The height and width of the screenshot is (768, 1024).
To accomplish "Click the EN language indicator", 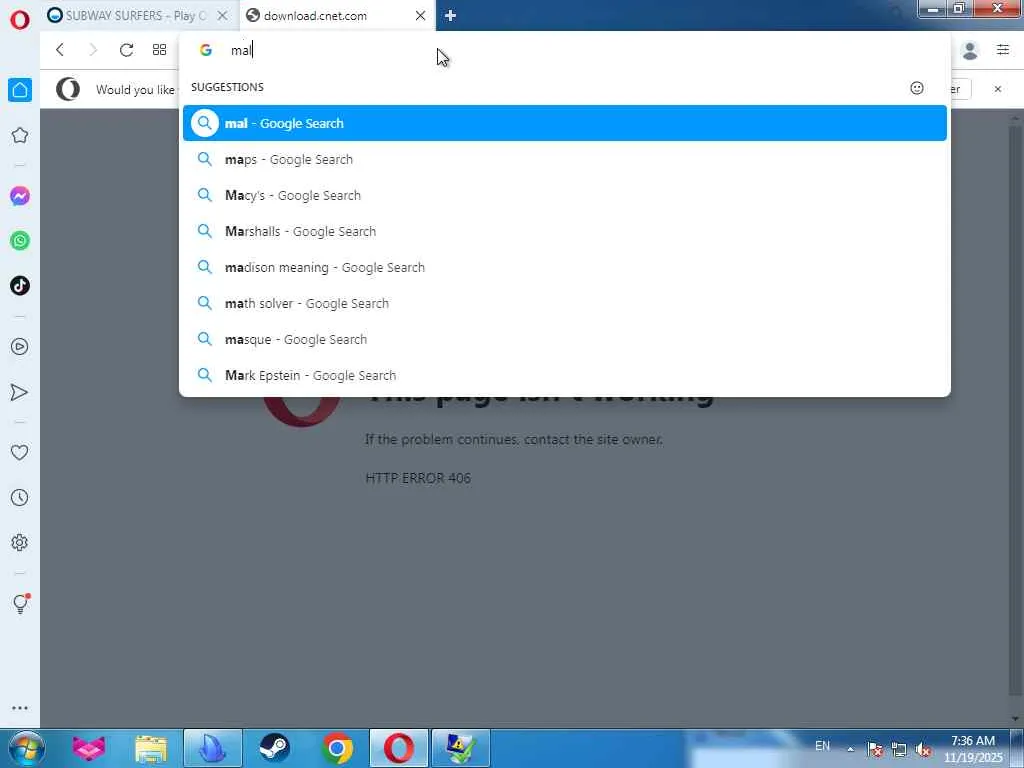I will coord(822,746).
